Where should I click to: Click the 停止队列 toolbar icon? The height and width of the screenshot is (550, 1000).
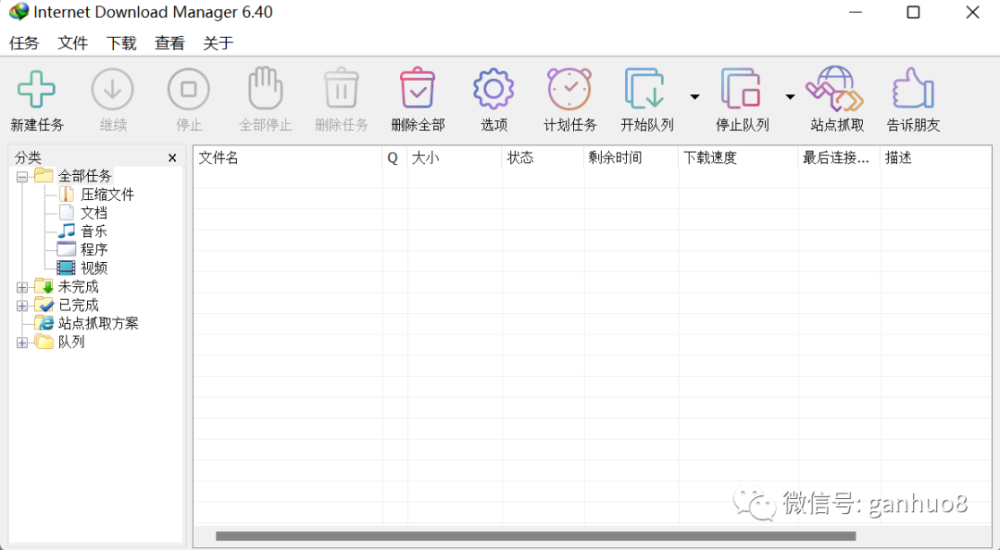740,89
